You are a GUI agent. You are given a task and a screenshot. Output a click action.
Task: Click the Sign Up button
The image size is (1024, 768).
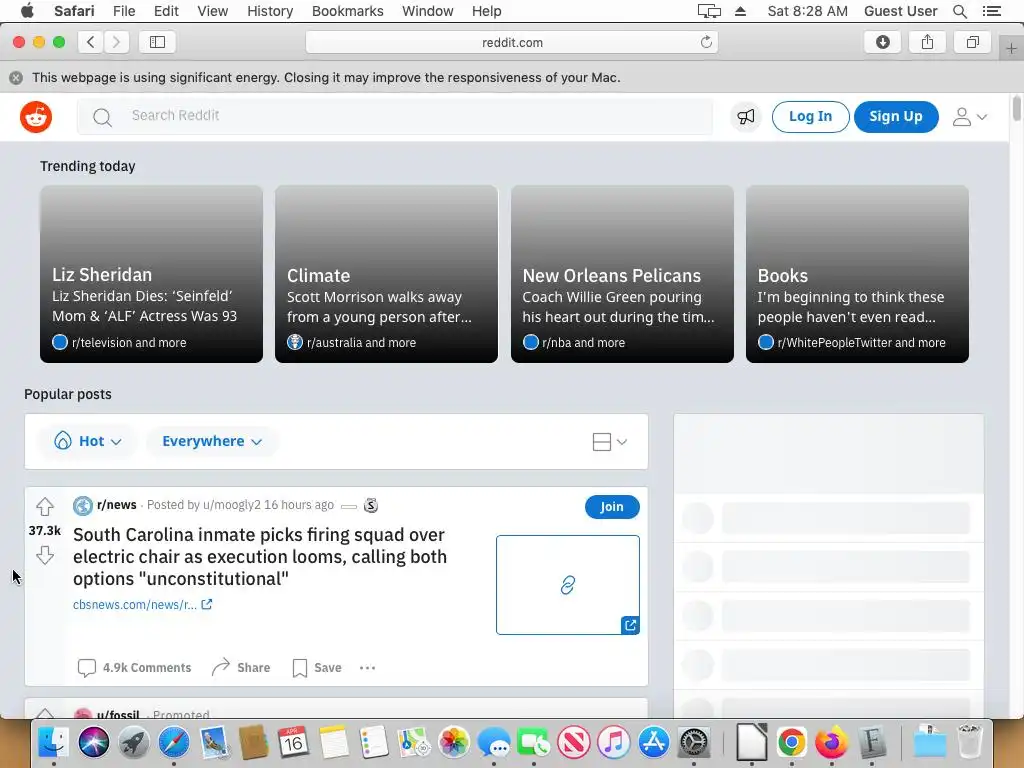coord(896,117)
